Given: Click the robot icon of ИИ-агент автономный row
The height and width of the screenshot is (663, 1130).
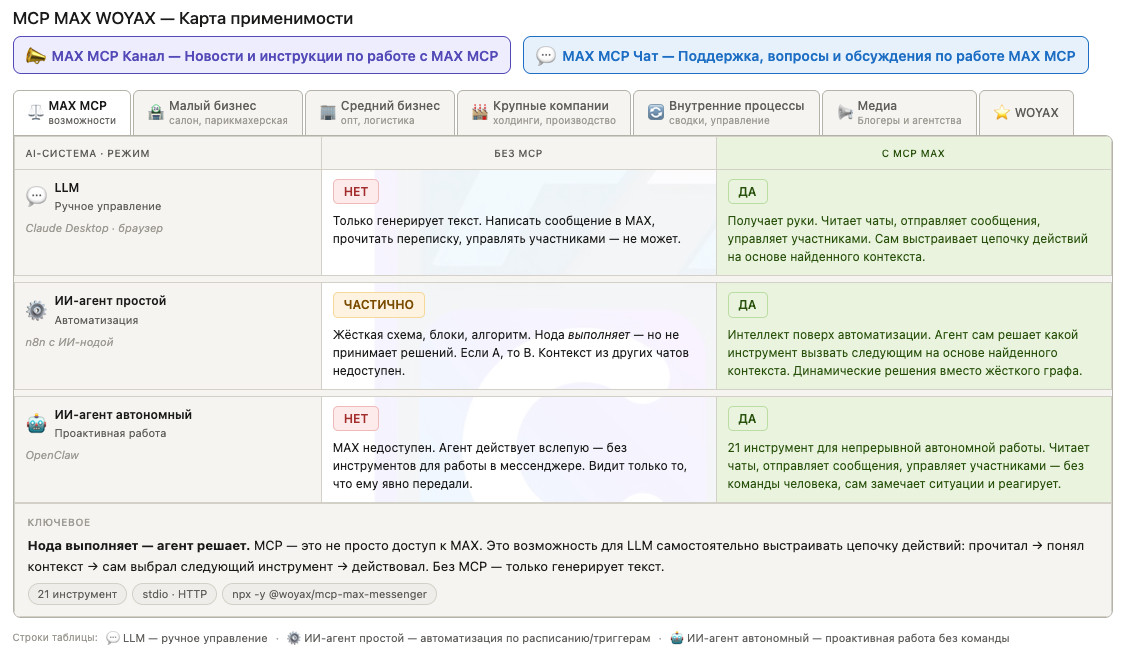Looking at the screenshot, I should pos(36,423).
